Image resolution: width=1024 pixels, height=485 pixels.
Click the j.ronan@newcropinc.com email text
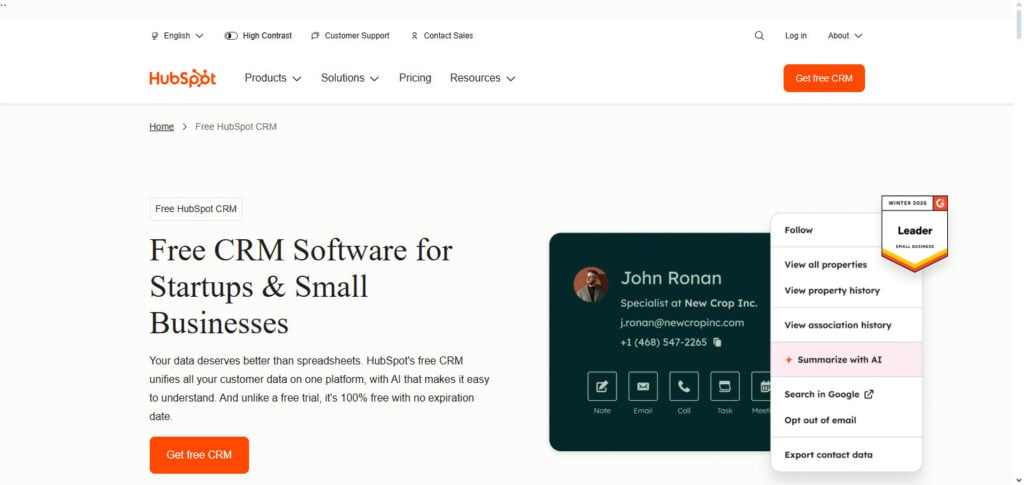pos(682,322)
